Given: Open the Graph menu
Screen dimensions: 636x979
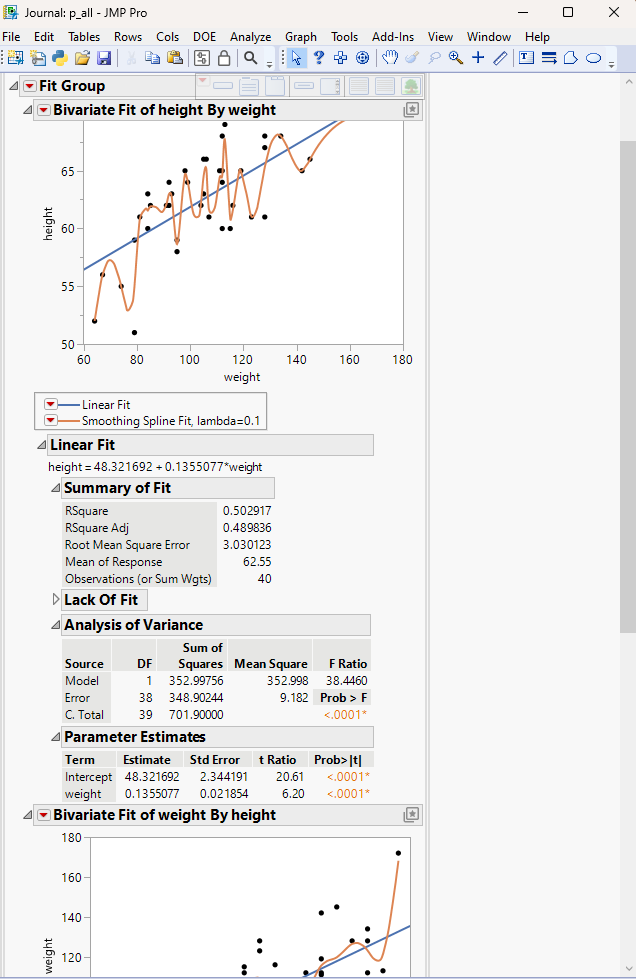Looking at the screenshot, I should 301,37.
